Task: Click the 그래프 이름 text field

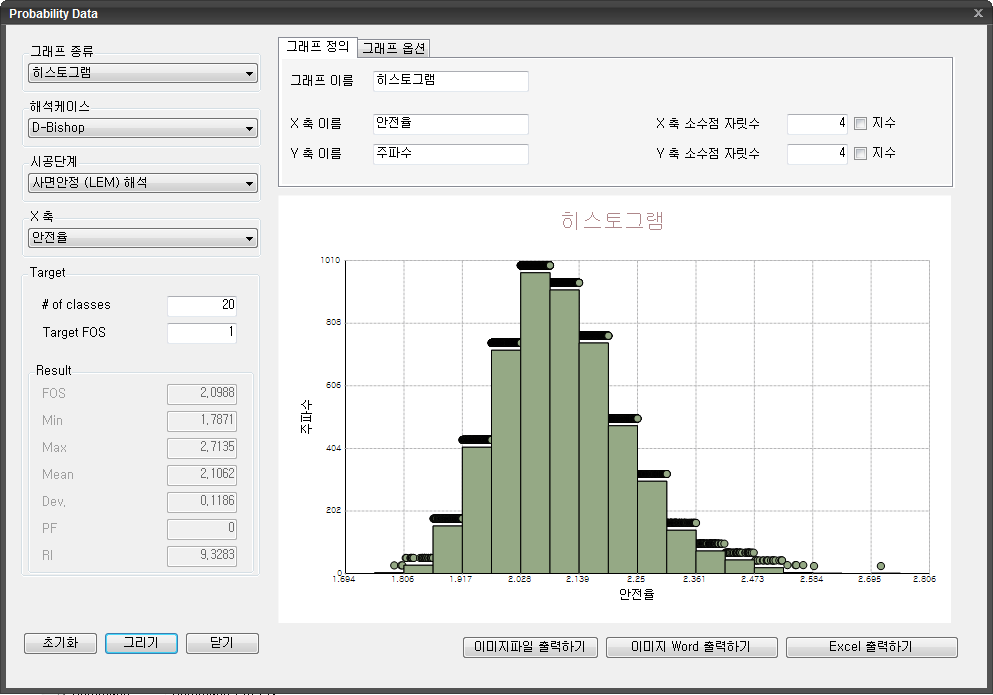Action: (450, 81)
